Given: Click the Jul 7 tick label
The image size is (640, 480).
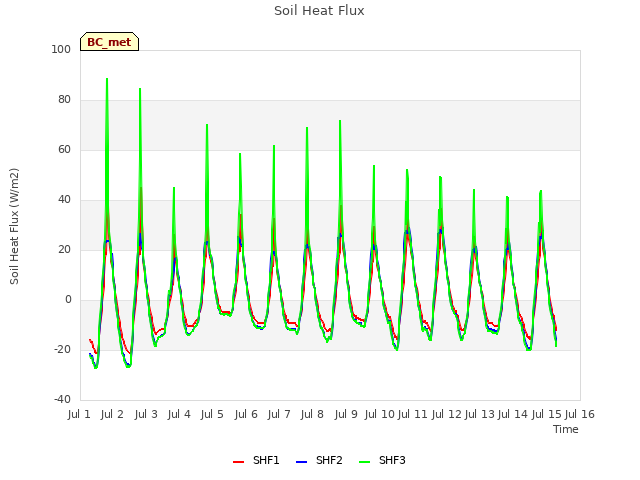Looking at the screenshot, I should tap(279, 414).
